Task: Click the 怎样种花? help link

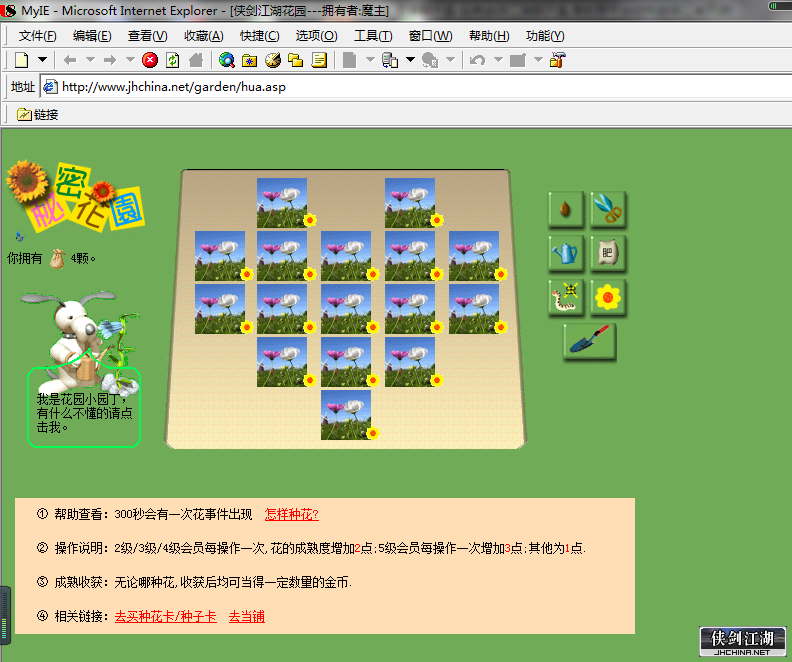Action: (292, 515)
